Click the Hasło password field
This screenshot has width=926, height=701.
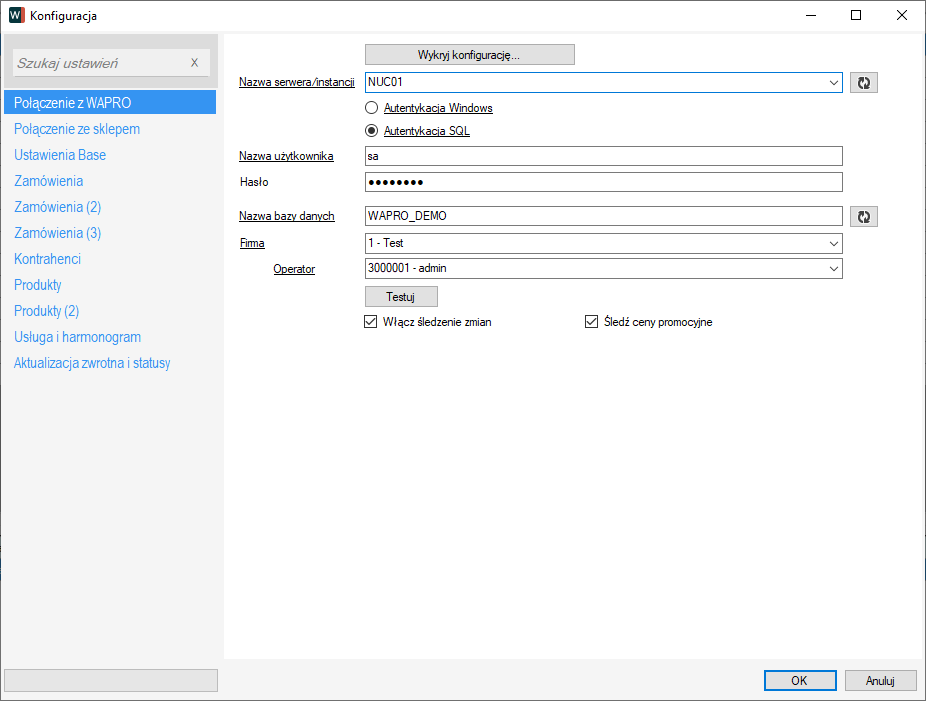(x=604, y=182)
